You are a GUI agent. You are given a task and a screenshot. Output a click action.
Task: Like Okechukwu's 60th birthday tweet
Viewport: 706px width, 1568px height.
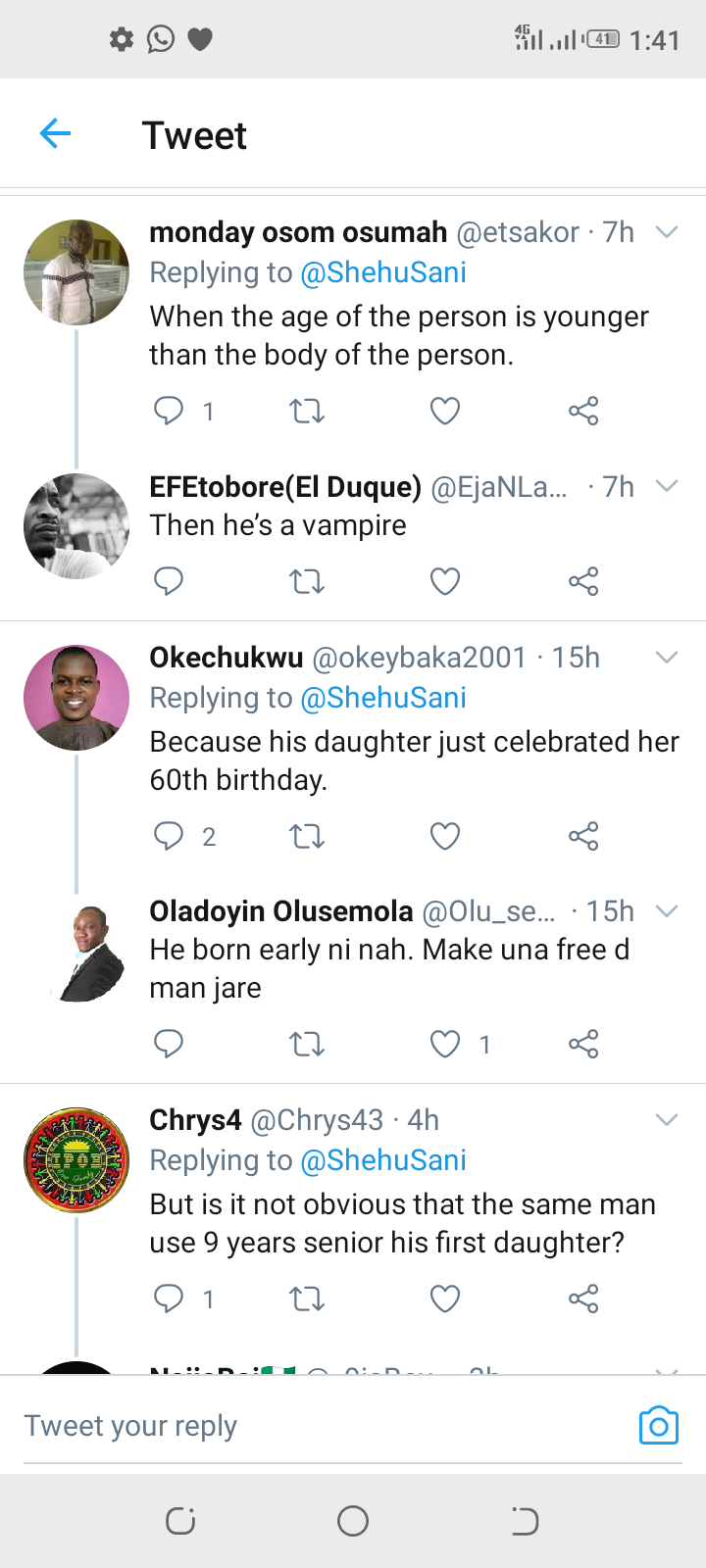point(445,836)
